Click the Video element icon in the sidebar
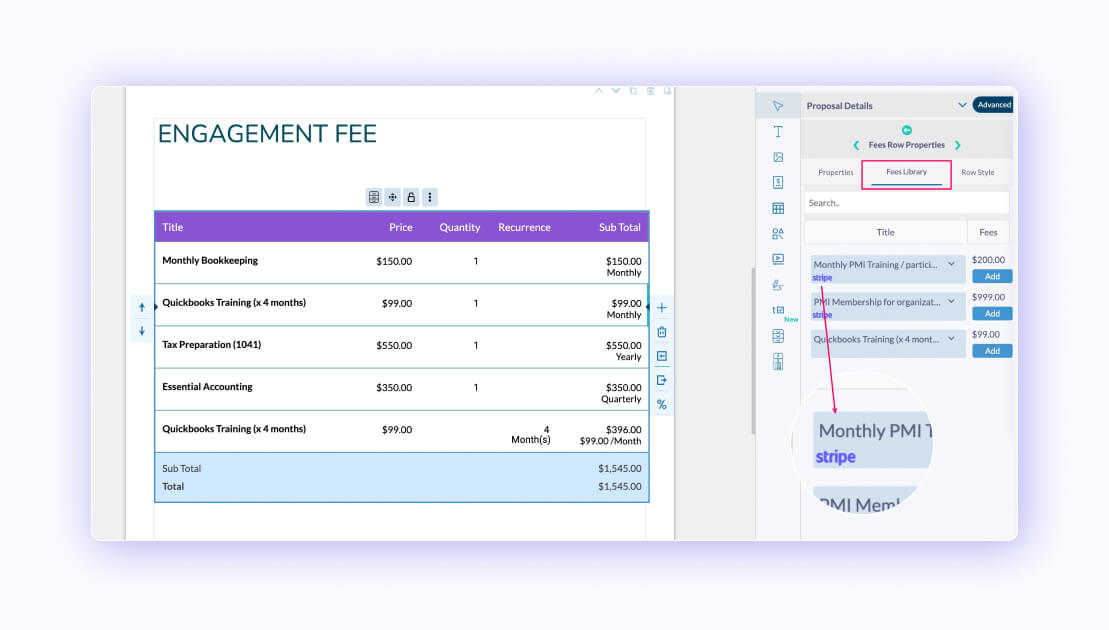Image resolution: width=1109 pixels, height=630 pixels. click(x=779, y=260)
